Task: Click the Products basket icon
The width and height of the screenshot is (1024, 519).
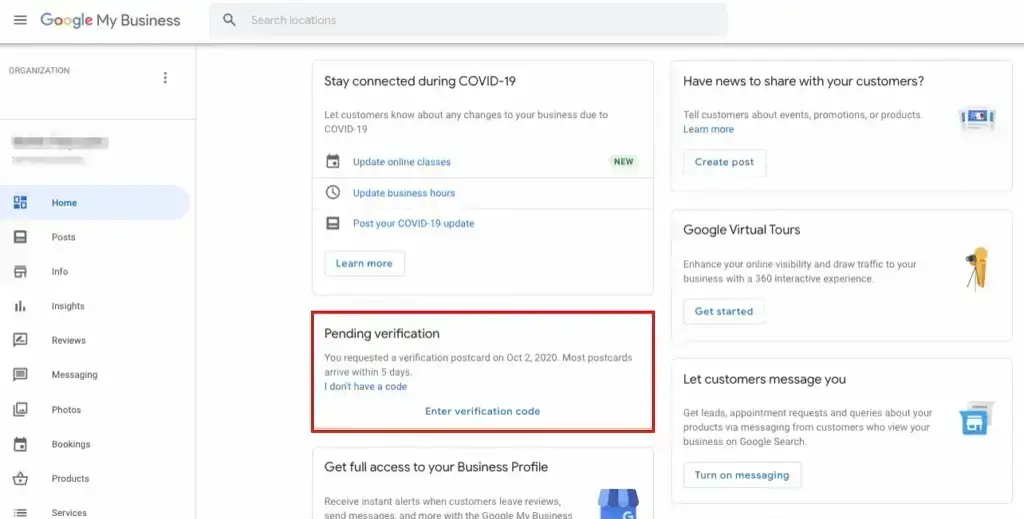Action: tap(20, 479)
